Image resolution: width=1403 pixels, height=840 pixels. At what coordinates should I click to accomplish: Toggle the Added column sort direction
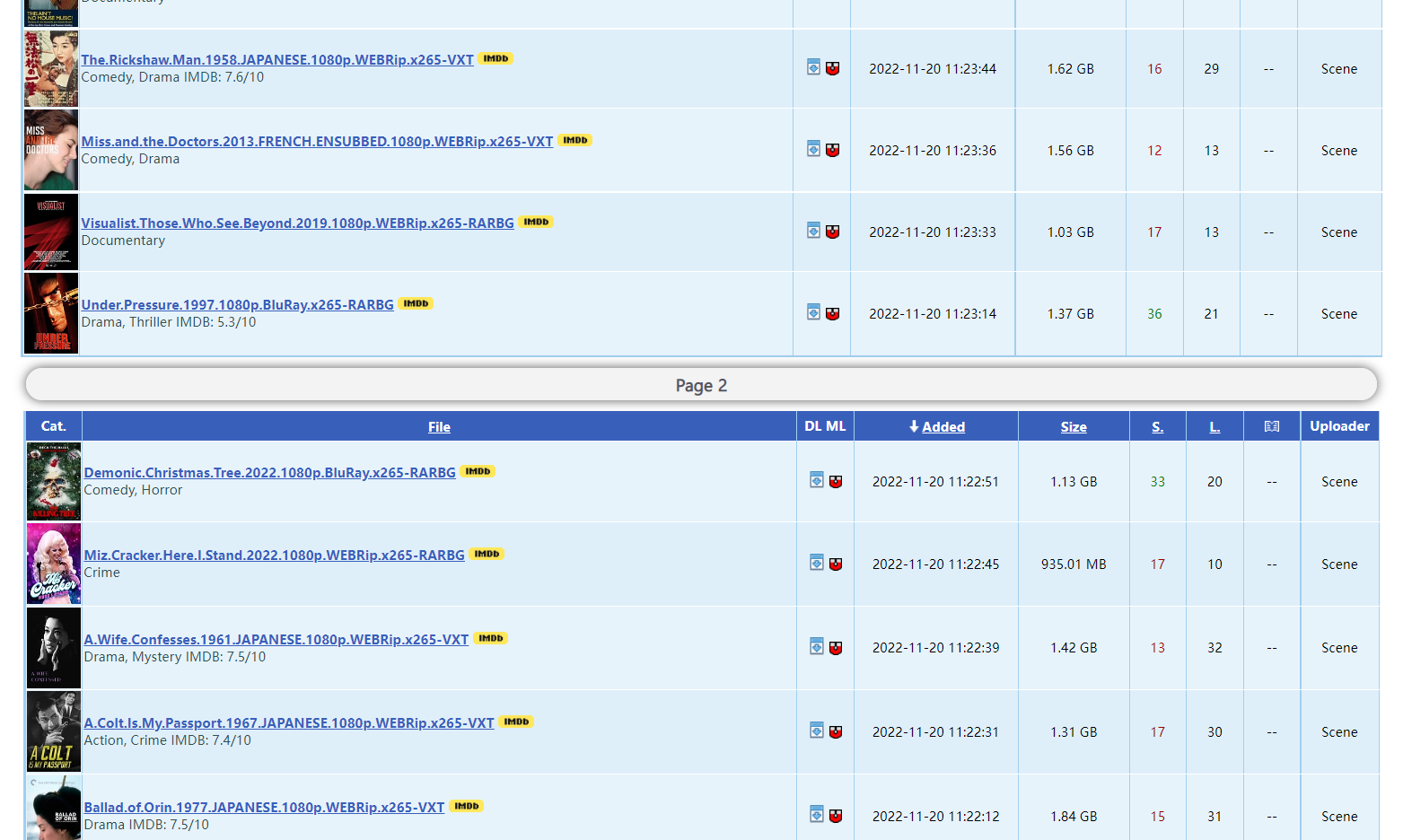(943, 426)
